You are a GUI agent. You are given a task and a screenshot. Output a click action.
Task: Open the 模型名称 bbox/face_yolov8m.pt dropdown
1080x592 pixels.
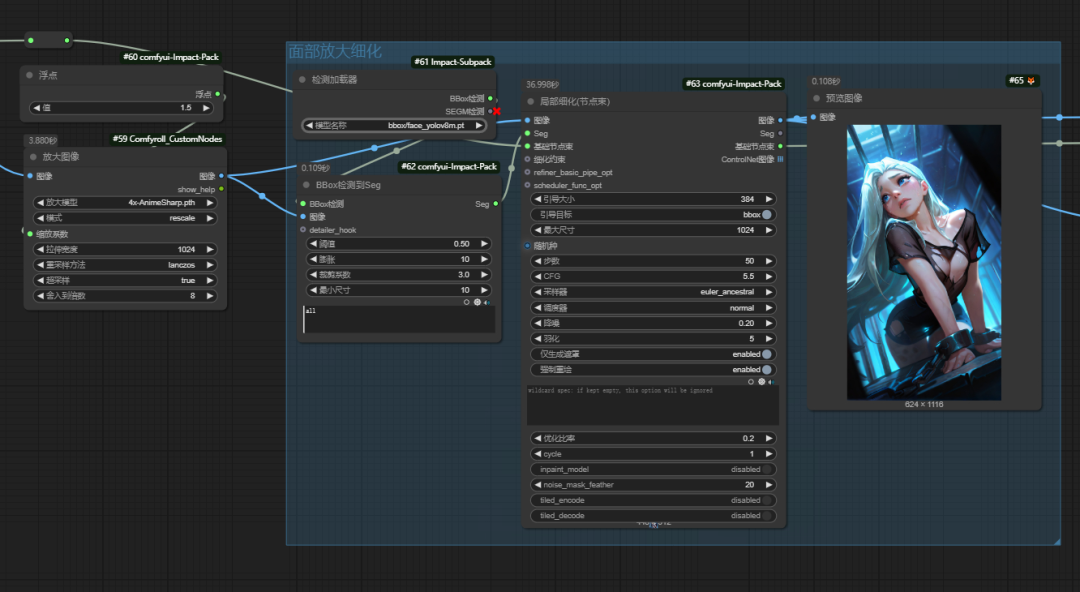[x=395, y=125]
